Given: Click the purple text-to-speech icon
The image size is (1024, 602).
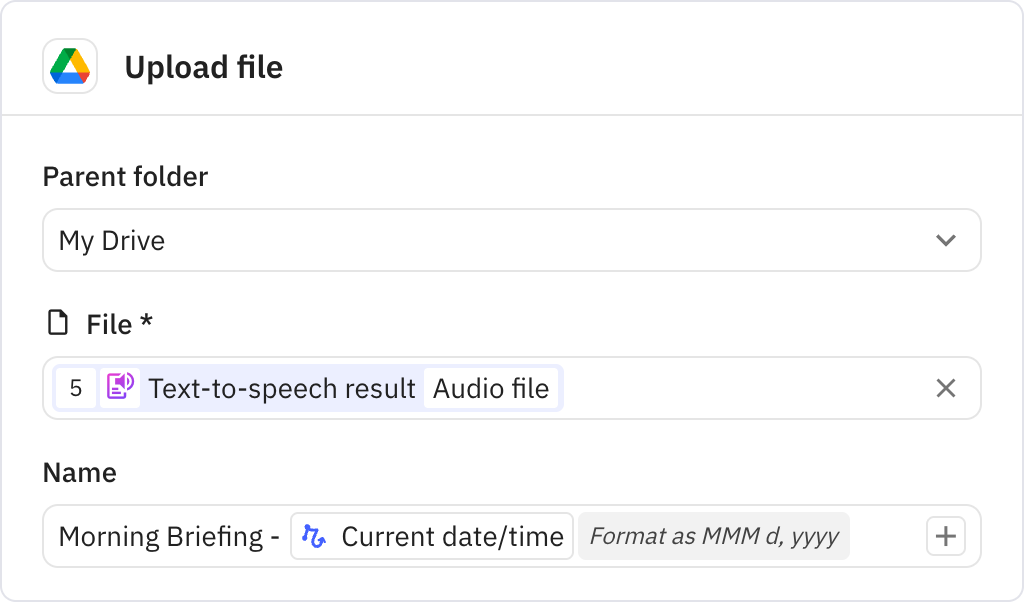Looking at the screenshot, I should click(x=120, y=388).
